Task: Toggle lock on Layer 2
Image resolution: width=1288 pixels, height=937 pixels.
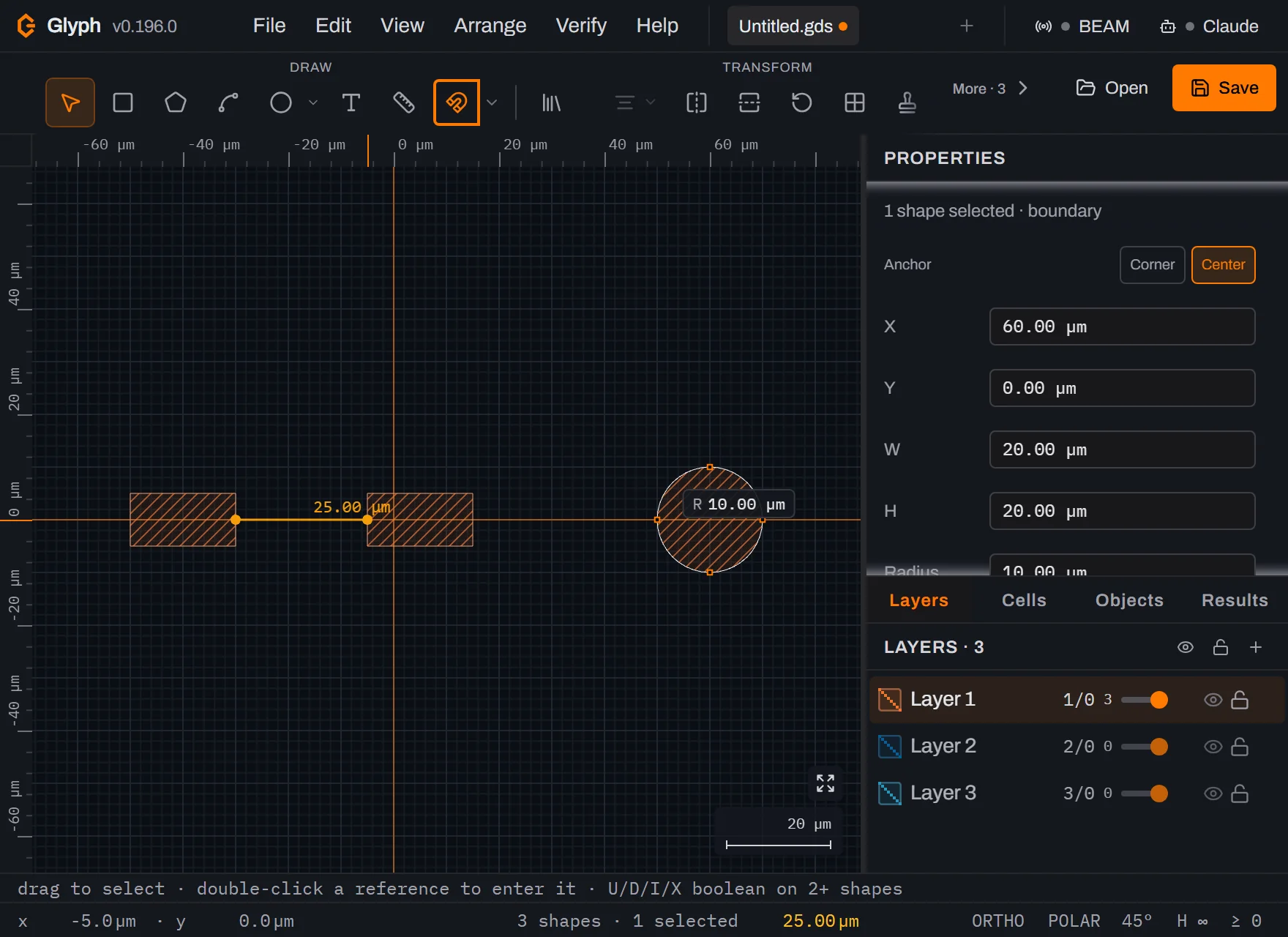Action: [1240, 747]
